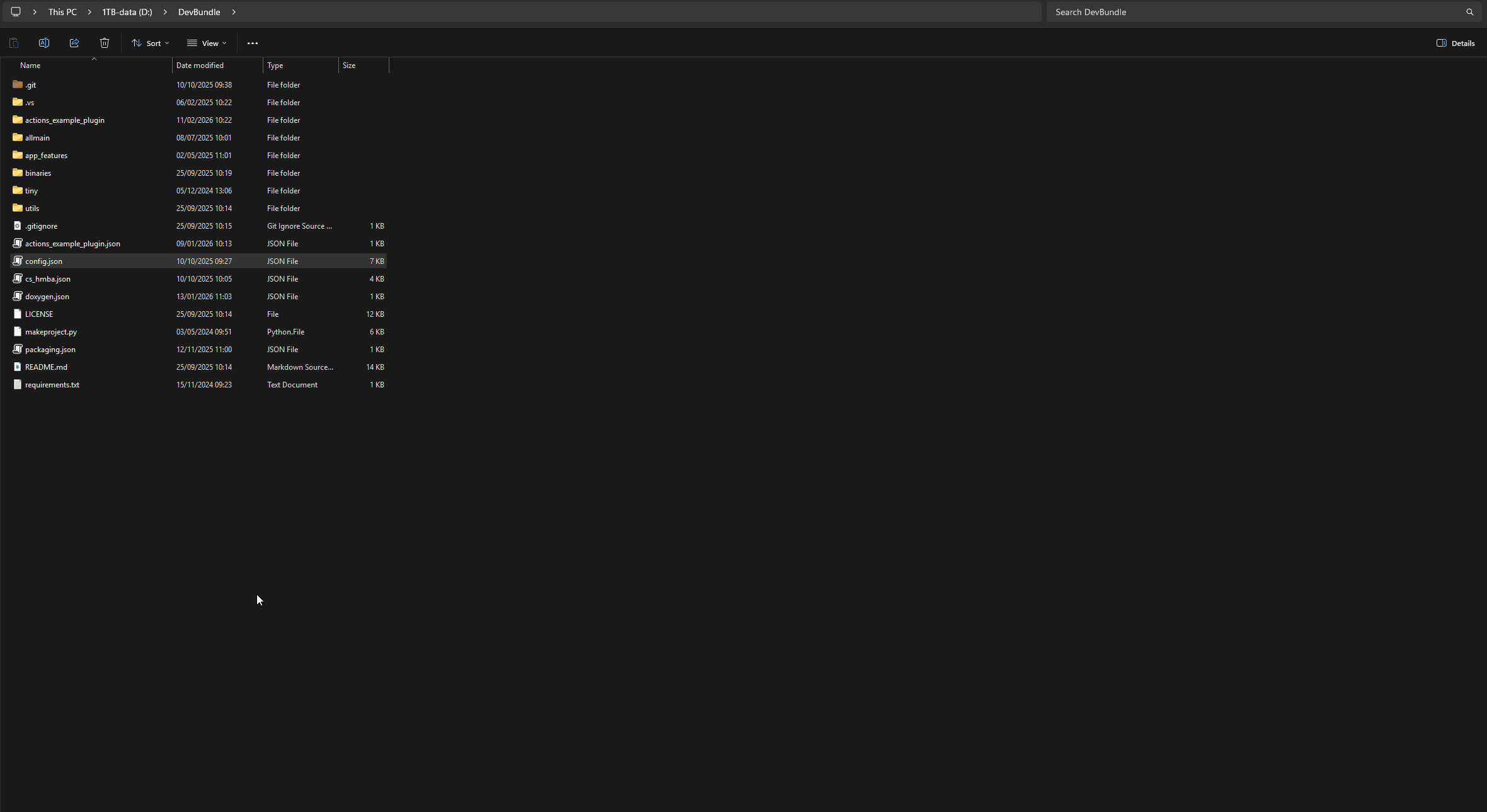Viewport: 1487px width, 812px height.
Task: Click the doxygen.json file icon
Action: pyautogui.click(x=18, y=296)
